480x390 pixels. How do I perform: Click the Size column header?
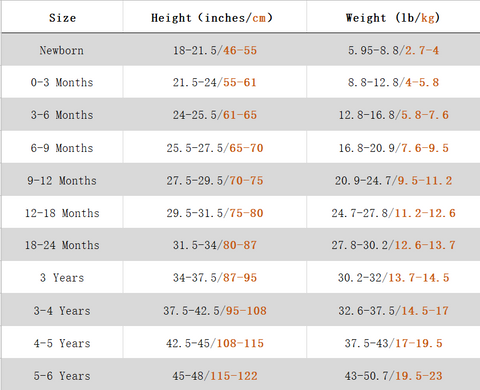(62, 17)
